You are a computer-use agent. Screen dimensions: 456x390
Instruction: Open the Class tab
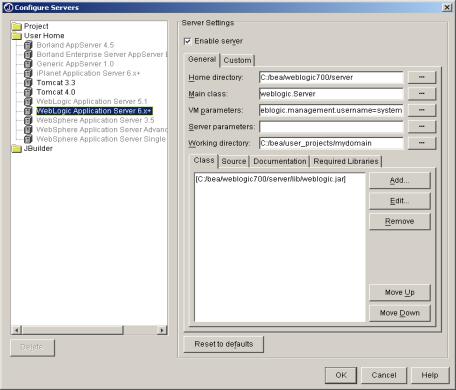(x=204, y=160)
